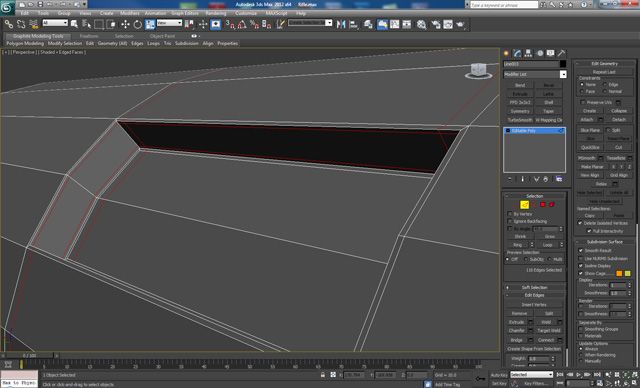Collapse the Selection rollout
Screen dimensions: 640x388
pos(534,196)
